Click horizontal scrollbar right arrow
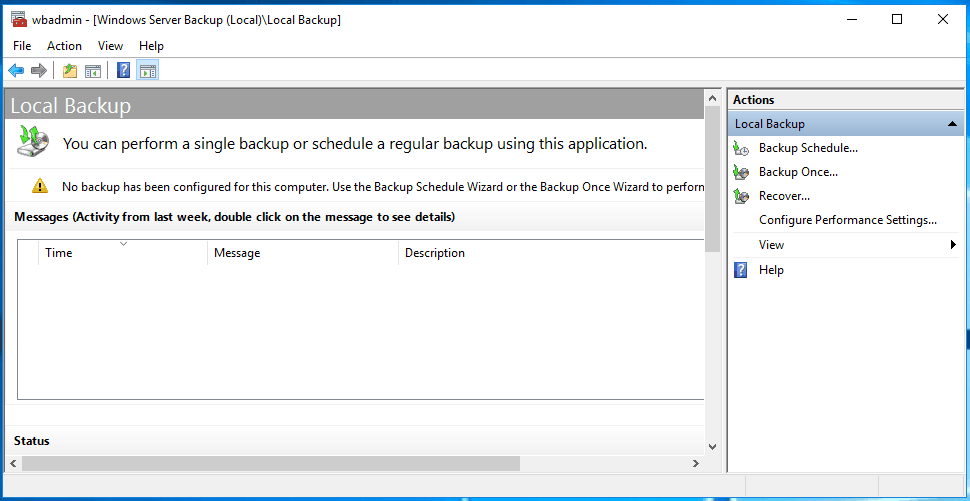970x501 pixels. pos(696,463)
